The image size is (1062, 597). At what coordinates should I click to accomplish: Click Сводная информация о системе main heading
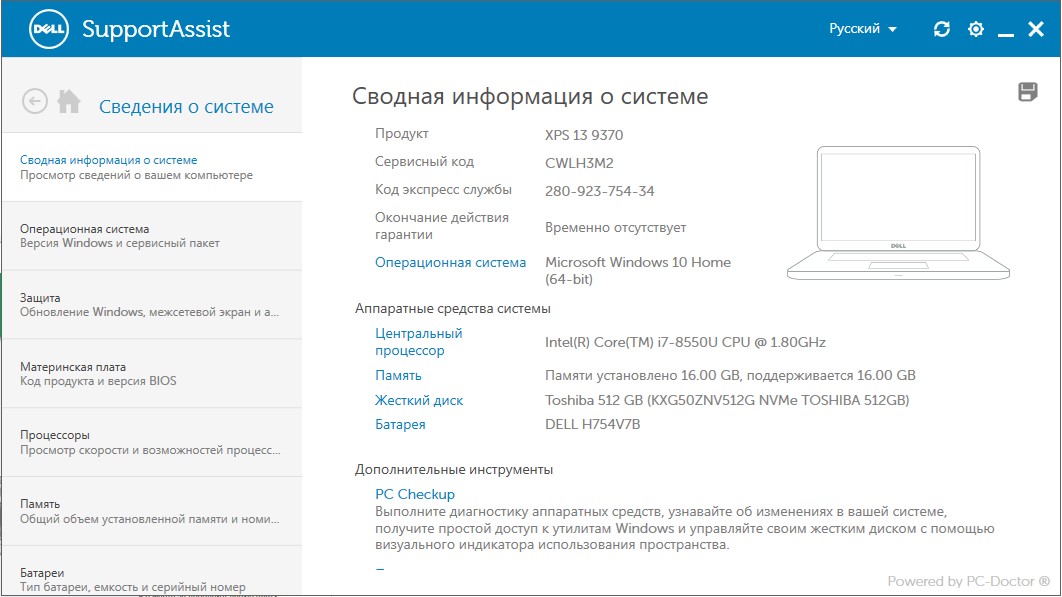click(530, 96)
